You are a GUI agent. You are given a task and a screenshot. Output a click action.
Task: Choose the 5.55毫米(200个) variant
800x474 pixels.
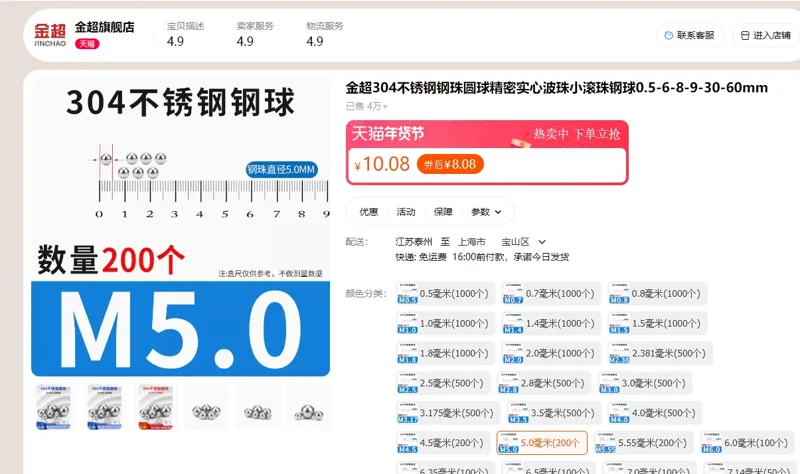pos(643,443)
